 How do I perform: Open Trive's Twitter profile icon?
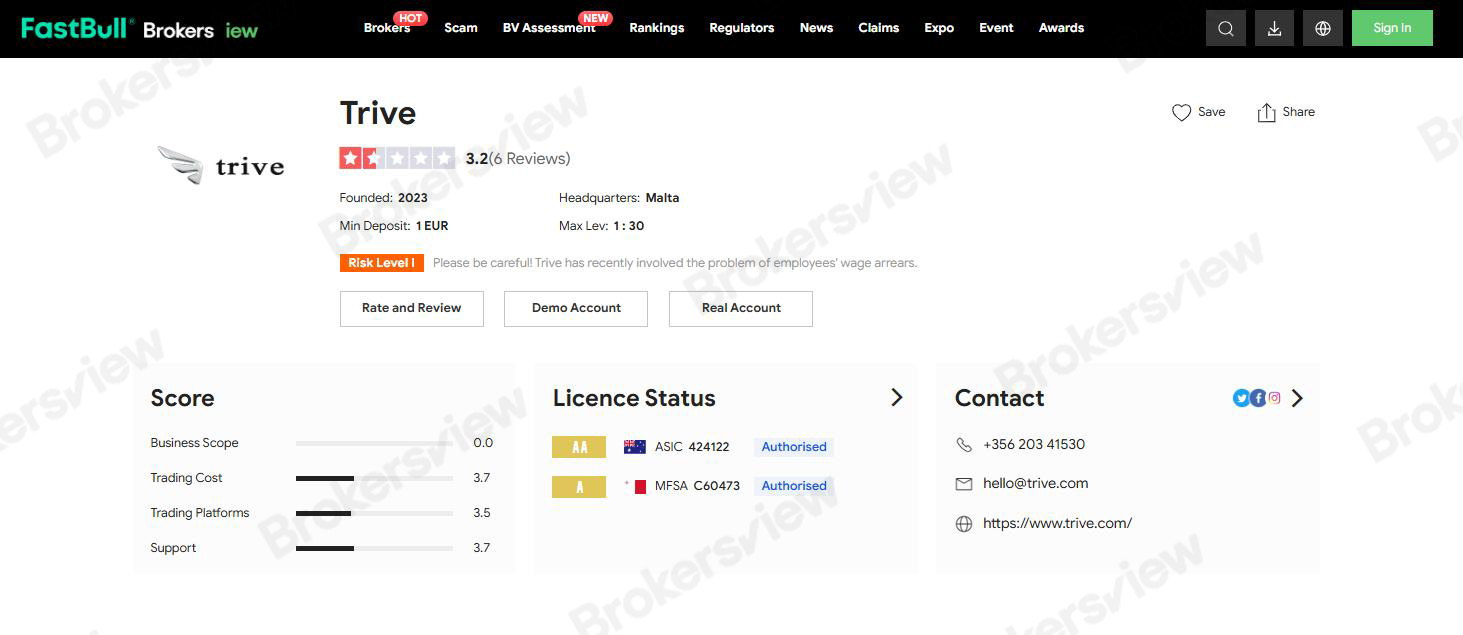(1241, 398)
